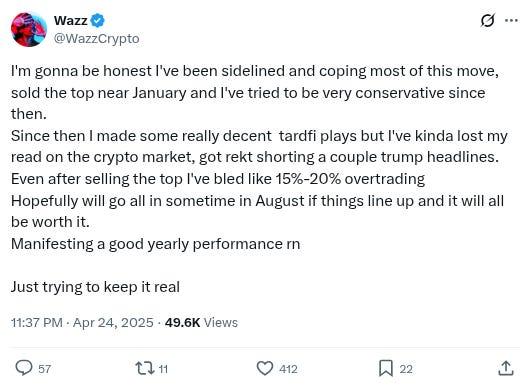
Task: Open the @WazzCrypto handle link
Action: click(x=96, y=39)
